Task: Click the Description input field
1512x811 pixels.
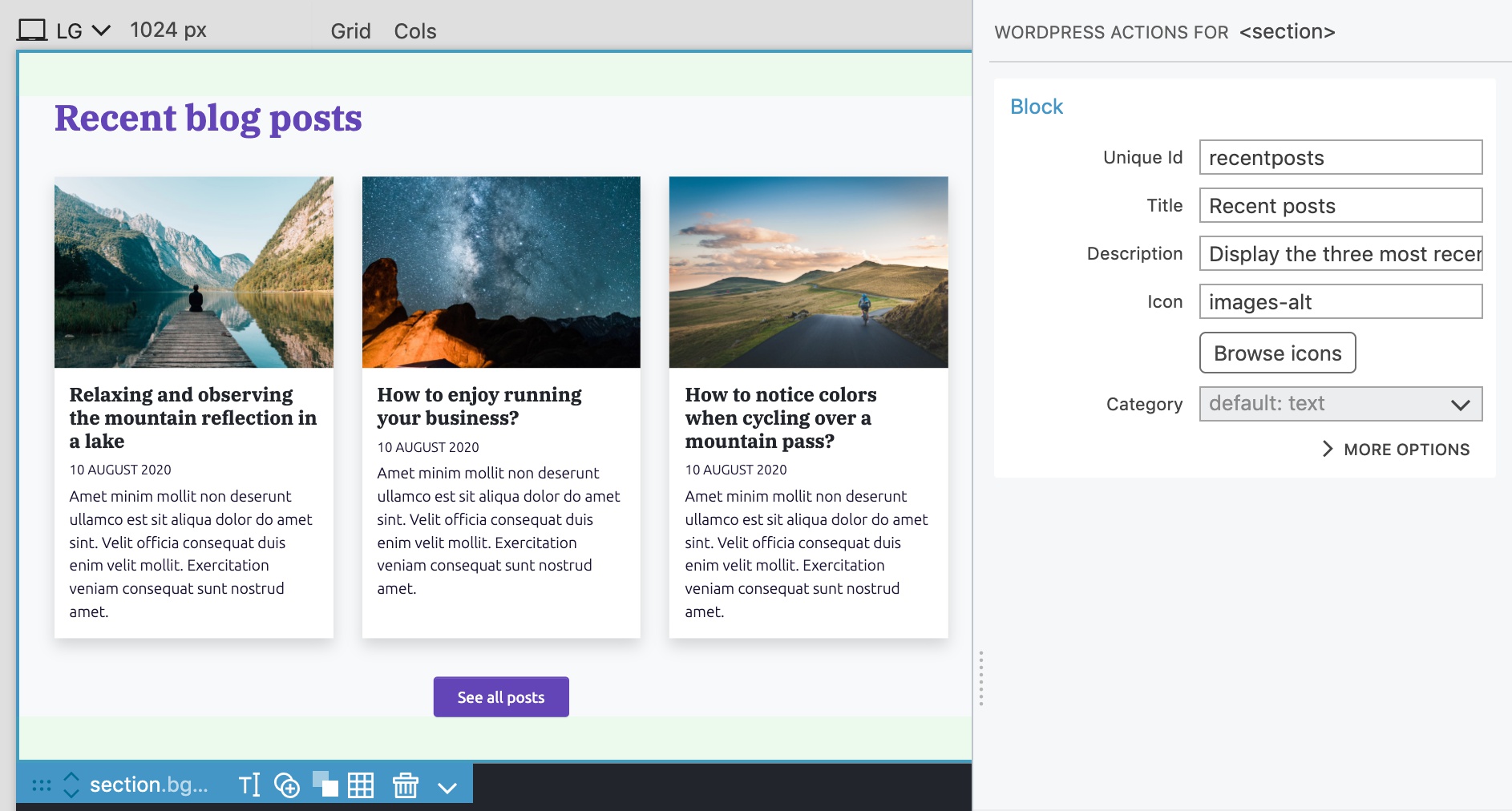Action: click(1340, 253)
